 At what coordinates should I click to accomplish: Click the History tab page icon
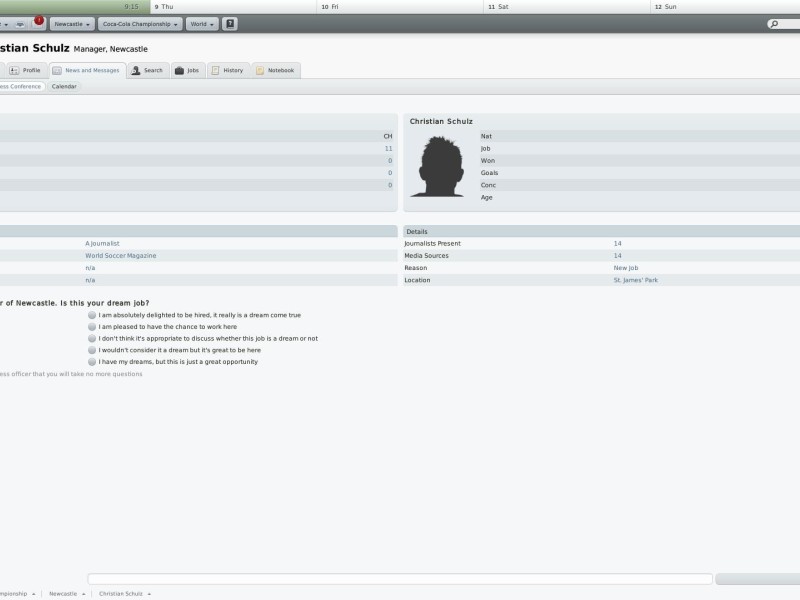(x=216, y=70)
